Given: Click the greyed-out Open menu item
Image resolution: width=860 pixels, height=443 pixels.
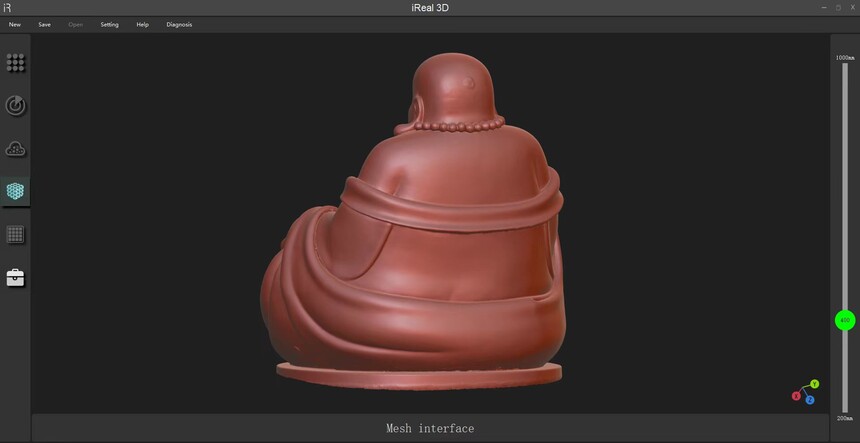Looking at the screenshot, I should pyautogui.click(x=76, y=25).
